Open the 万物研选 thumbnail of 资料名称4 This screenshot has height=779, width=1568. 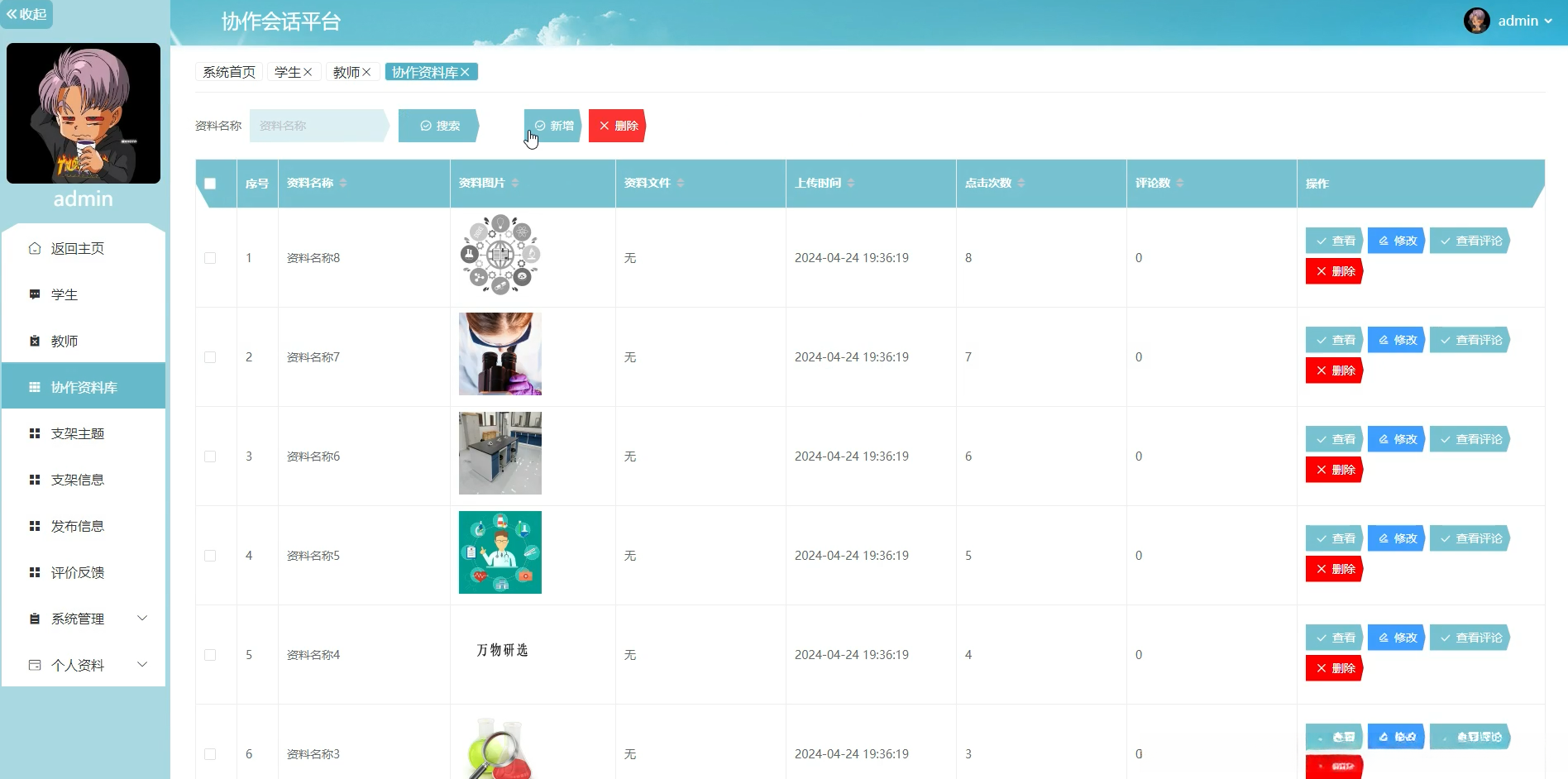(500, 651)
